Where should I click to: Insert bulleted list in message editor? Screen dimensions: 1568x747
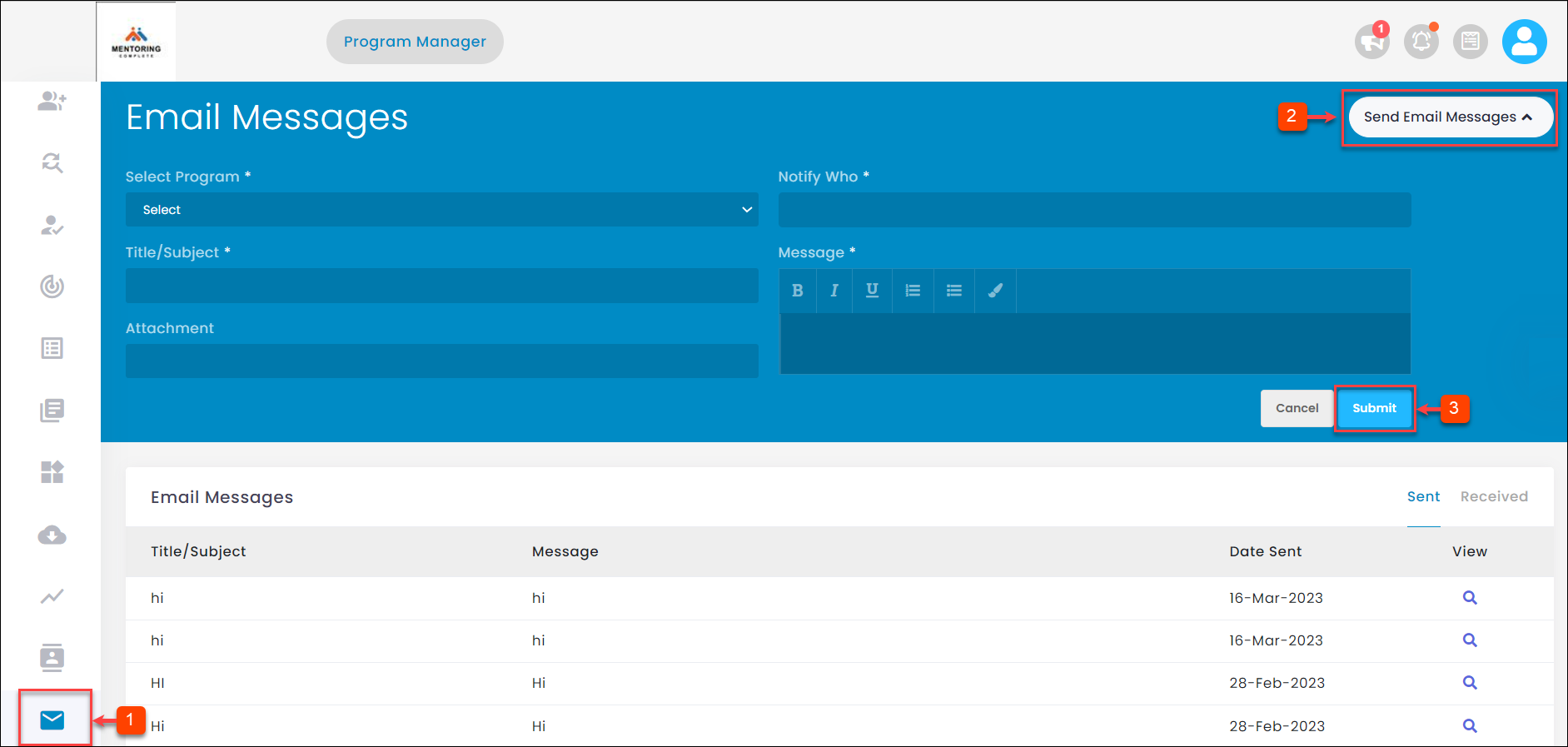pyautogui.click(x=954, y=291)
